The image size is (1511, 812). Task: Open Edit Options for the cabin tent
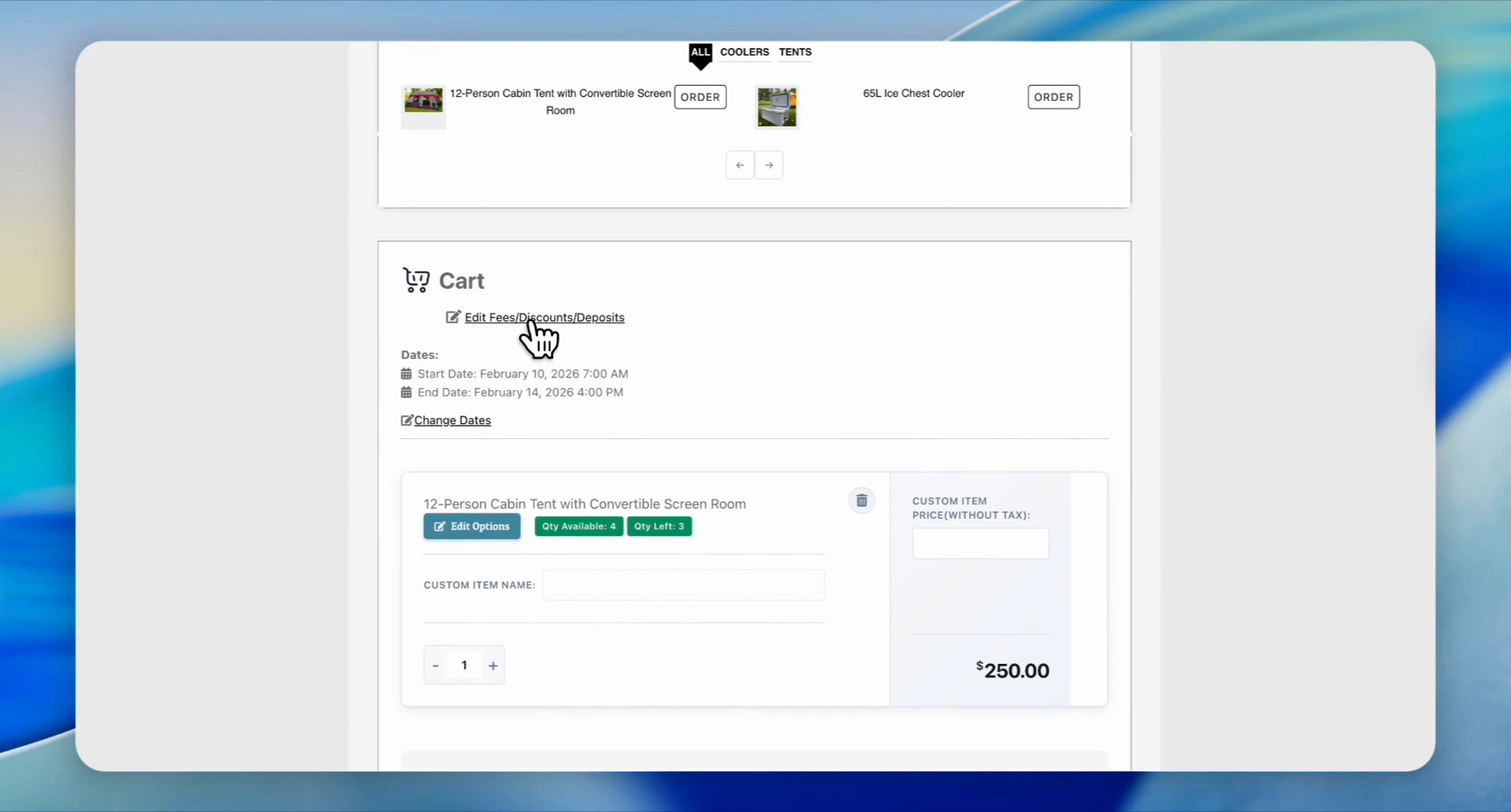[x=471, y=526]
